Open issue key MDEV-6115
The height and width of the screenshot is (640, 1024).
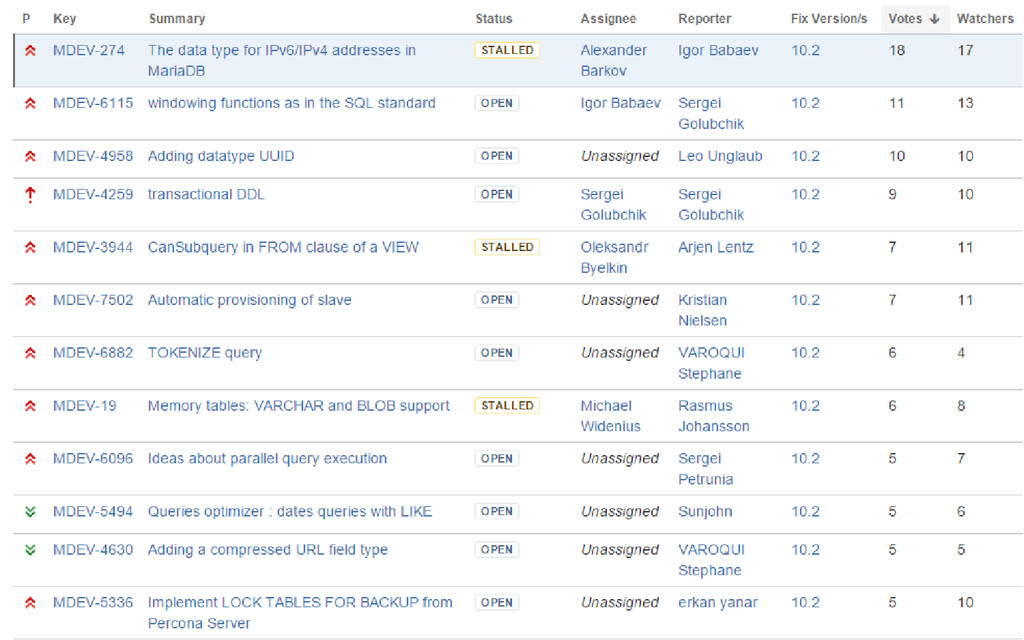[x=93, y=103]
